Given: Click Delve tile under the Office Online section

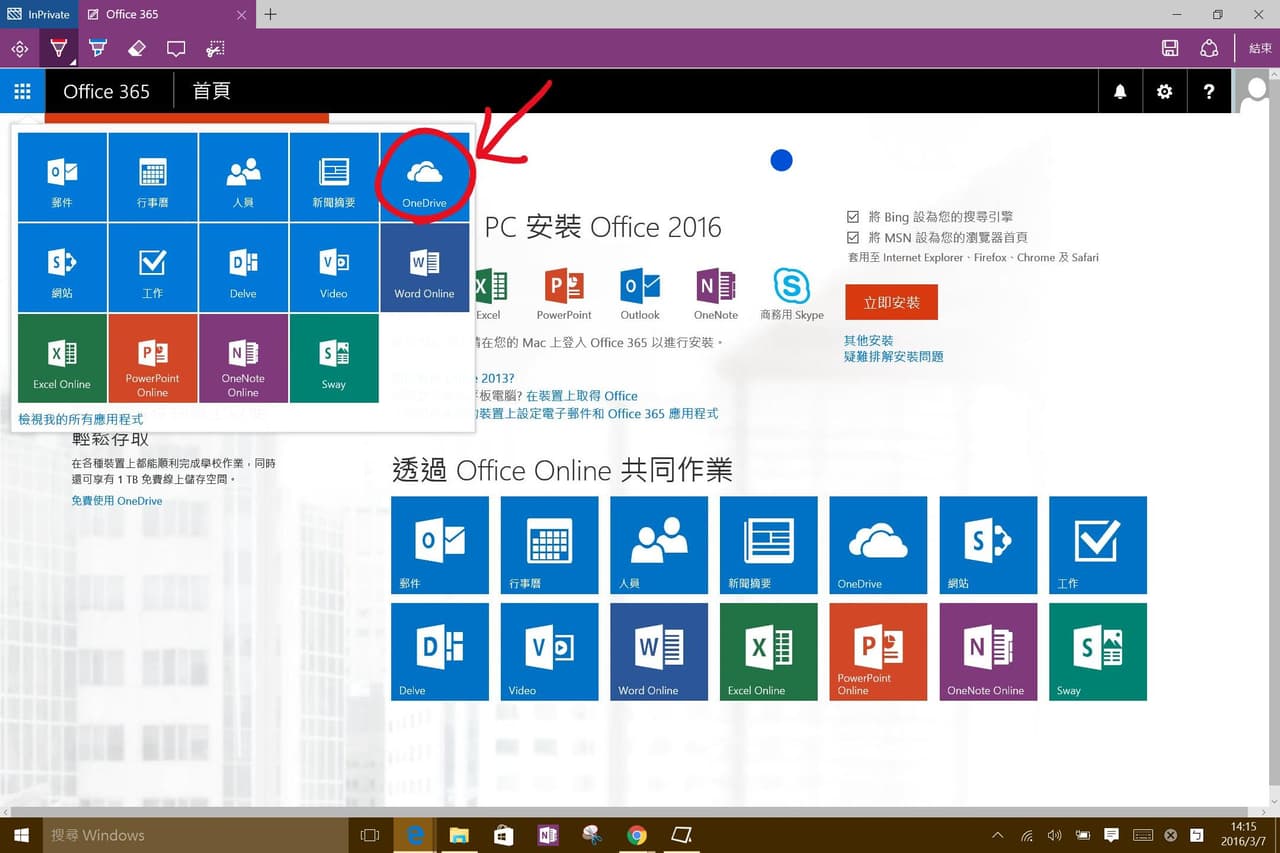Looking at the screenshot, I should coord(440,652).
